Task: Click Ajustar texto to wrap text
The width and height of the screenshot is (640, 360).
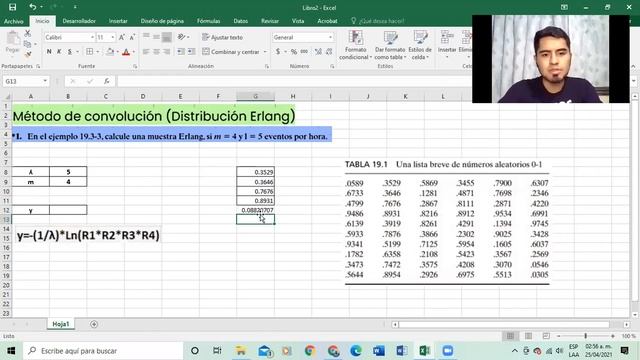Action: click(x=222, y=37)
